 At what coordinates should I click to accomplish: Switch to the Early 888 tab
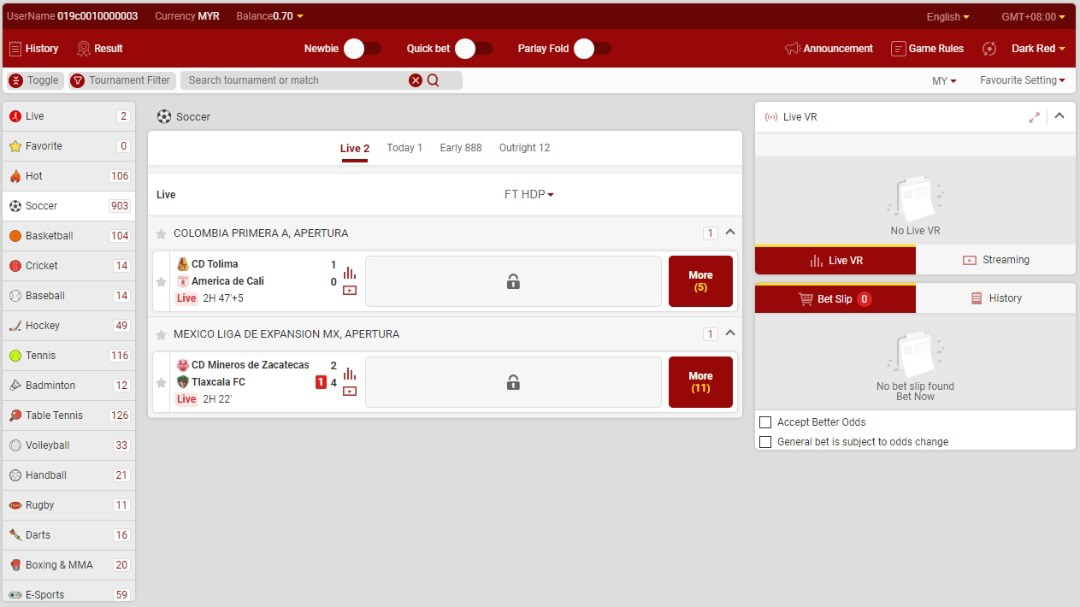tap(460, 148)
